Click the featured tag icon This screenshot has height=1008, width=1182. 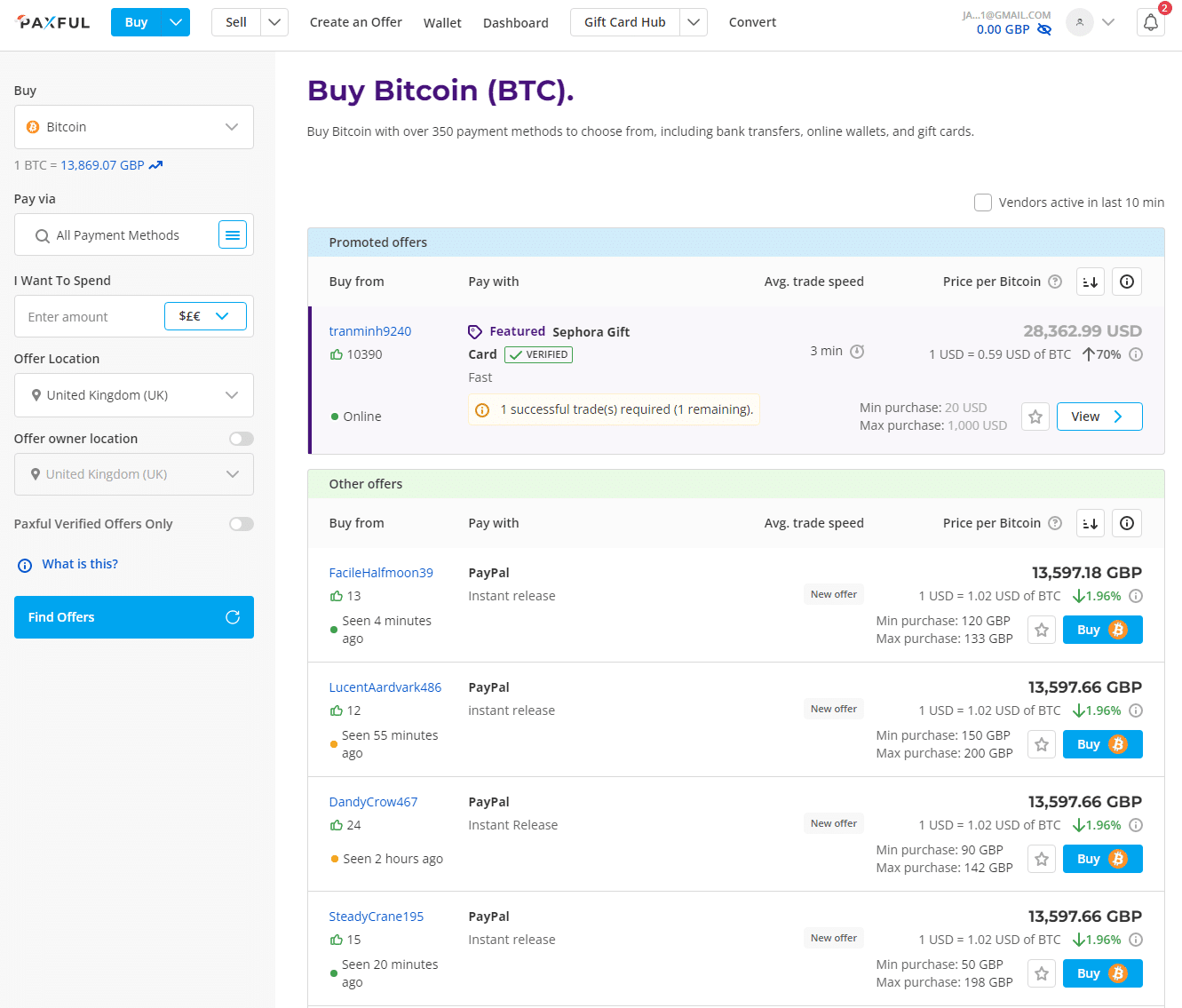pos(475,332)
